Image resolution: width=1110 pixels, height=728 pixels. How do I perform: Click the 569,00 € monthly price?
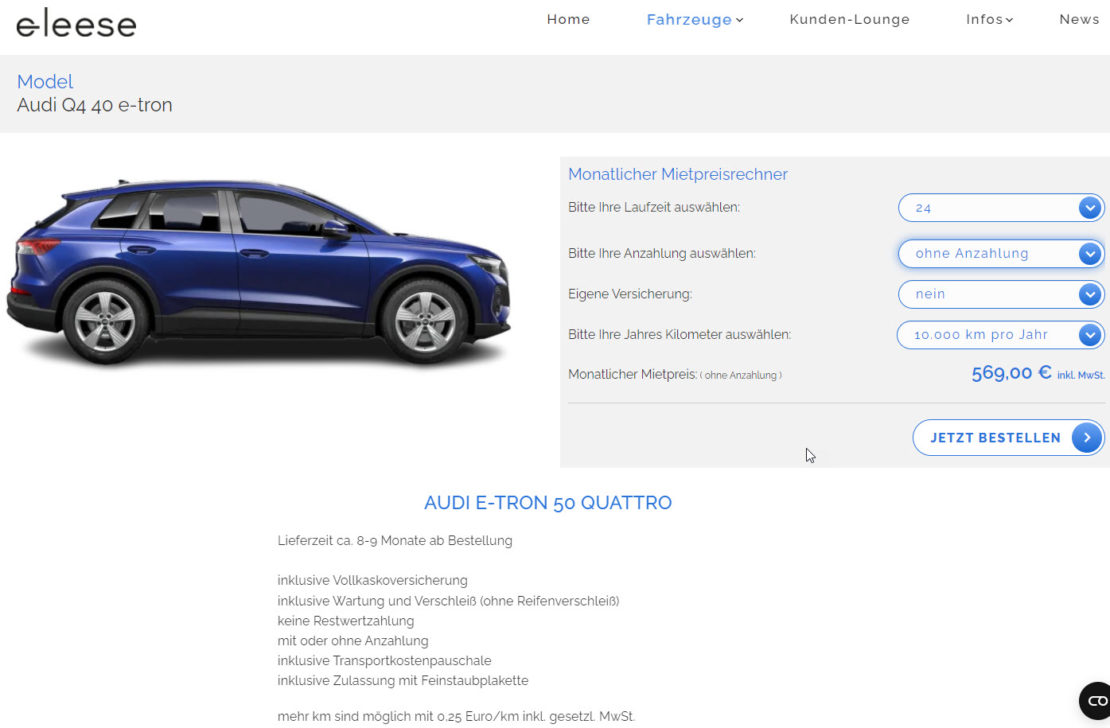click(1011, 372)
